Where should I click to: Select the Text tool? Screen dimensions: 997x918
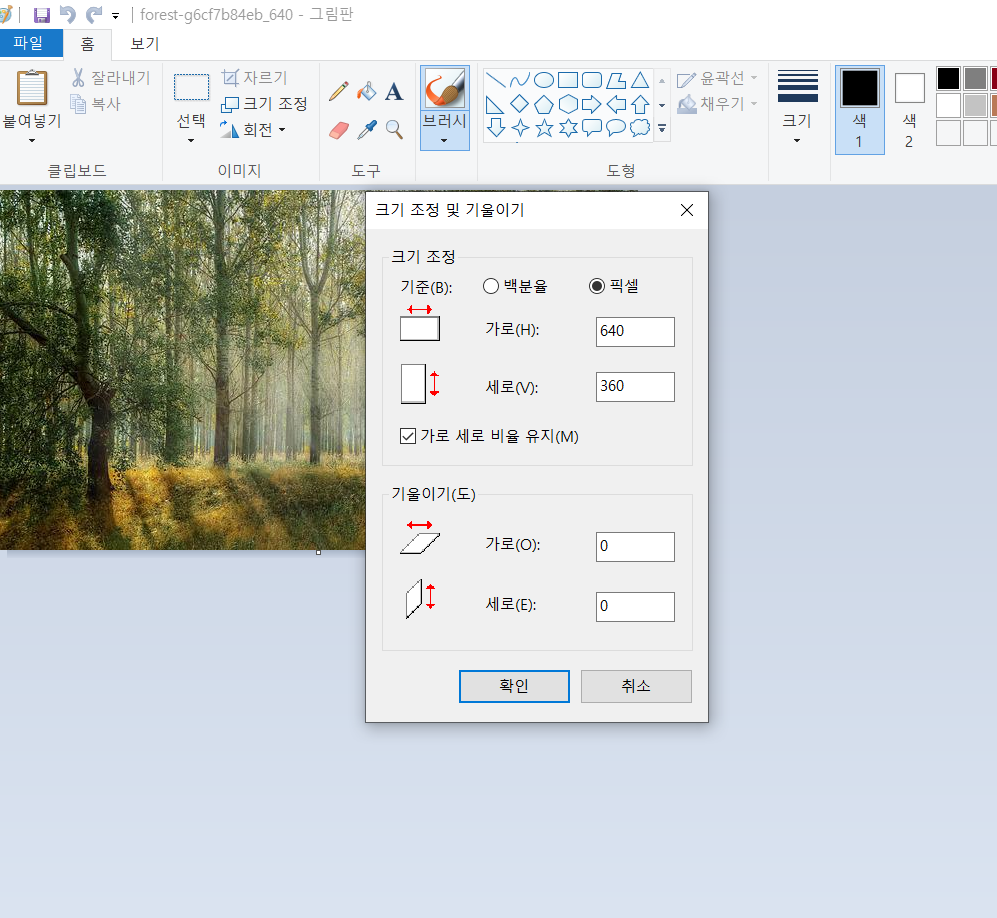[394, 91]
